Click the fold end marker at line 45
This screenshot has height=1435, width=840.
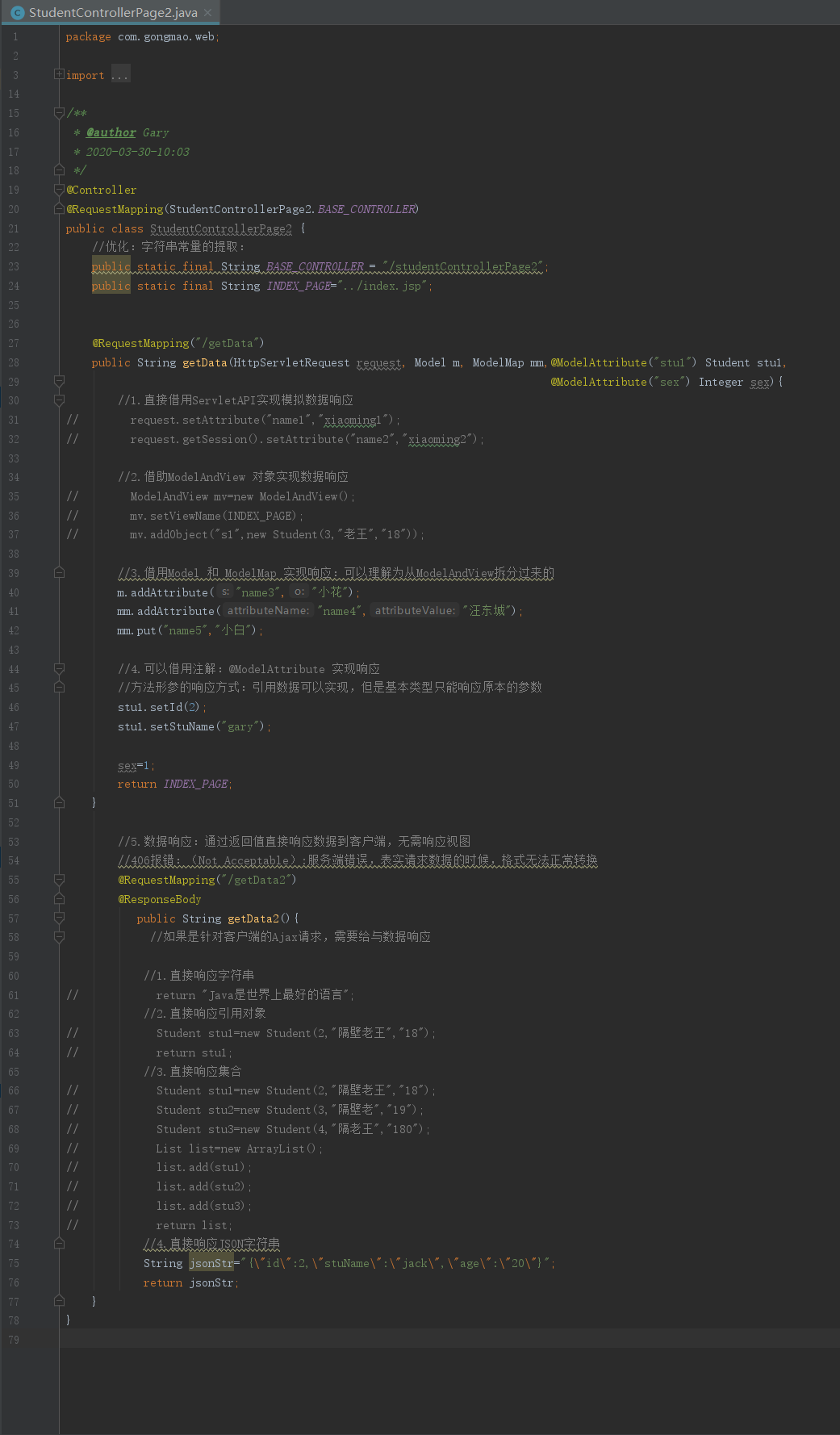coord(59,688)
